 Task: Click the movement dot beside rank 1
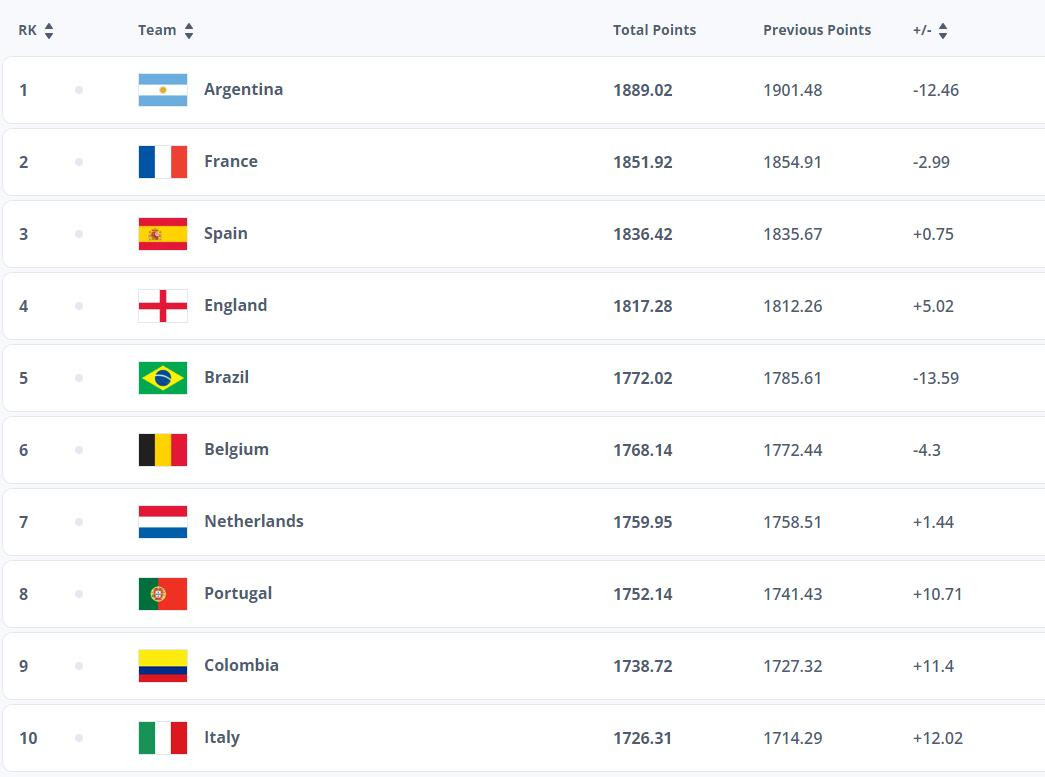click(79, 90)
